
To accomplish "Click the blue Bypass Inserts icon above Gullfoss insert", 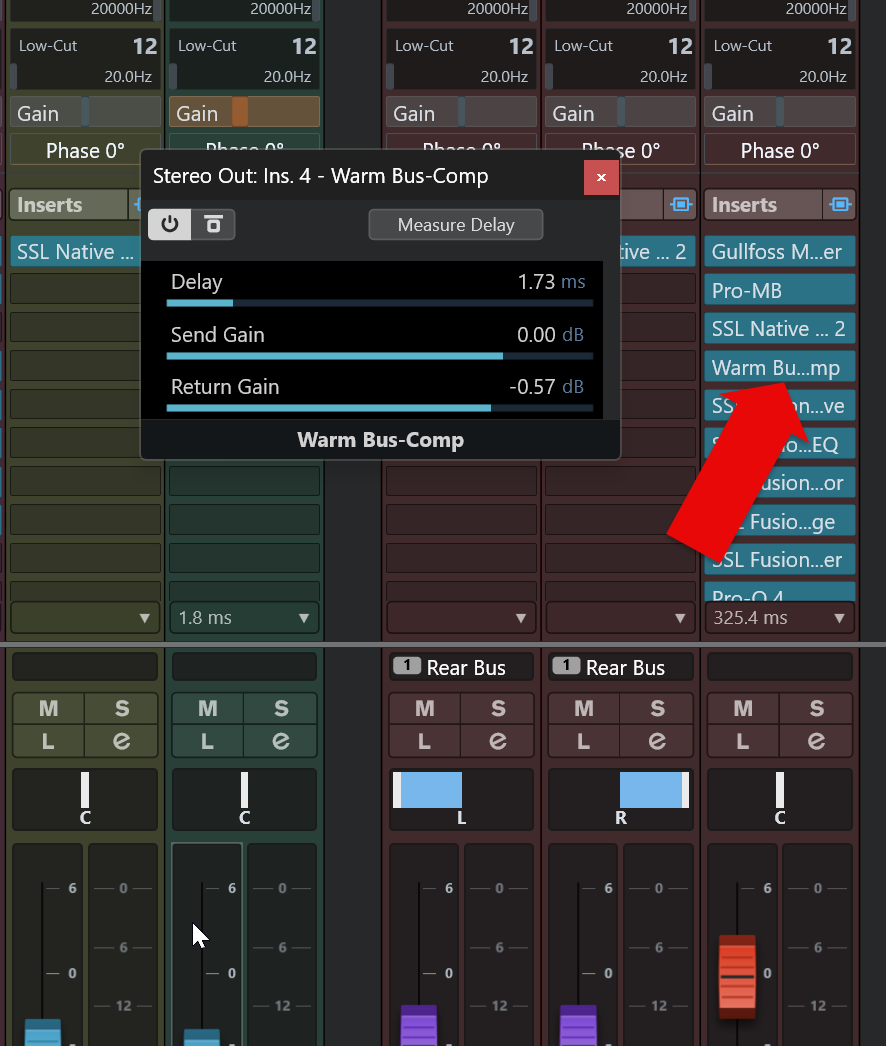I will pos(840,204).
